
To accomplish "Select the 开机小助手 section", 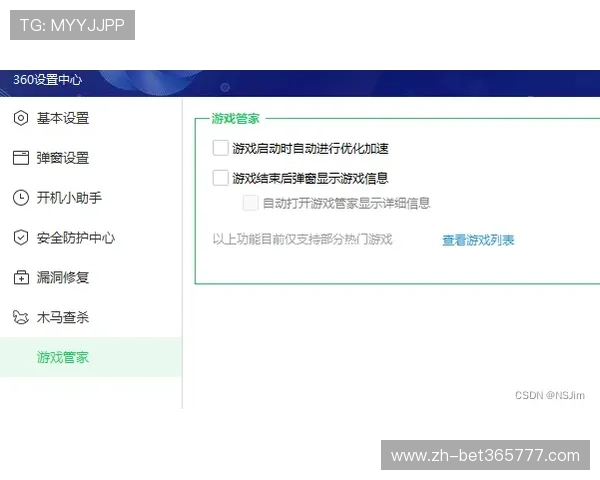I will click(x=91, y=198).
